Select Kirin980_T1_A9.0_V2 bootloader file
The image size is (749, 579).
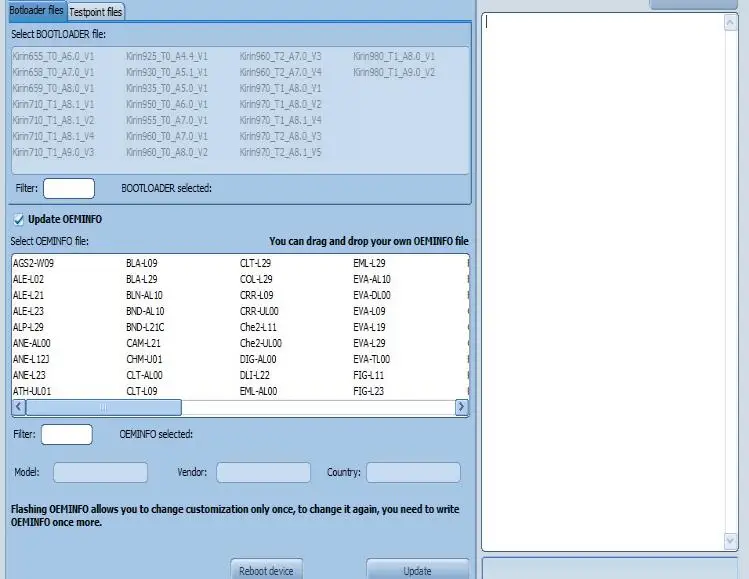click(394, 73)
